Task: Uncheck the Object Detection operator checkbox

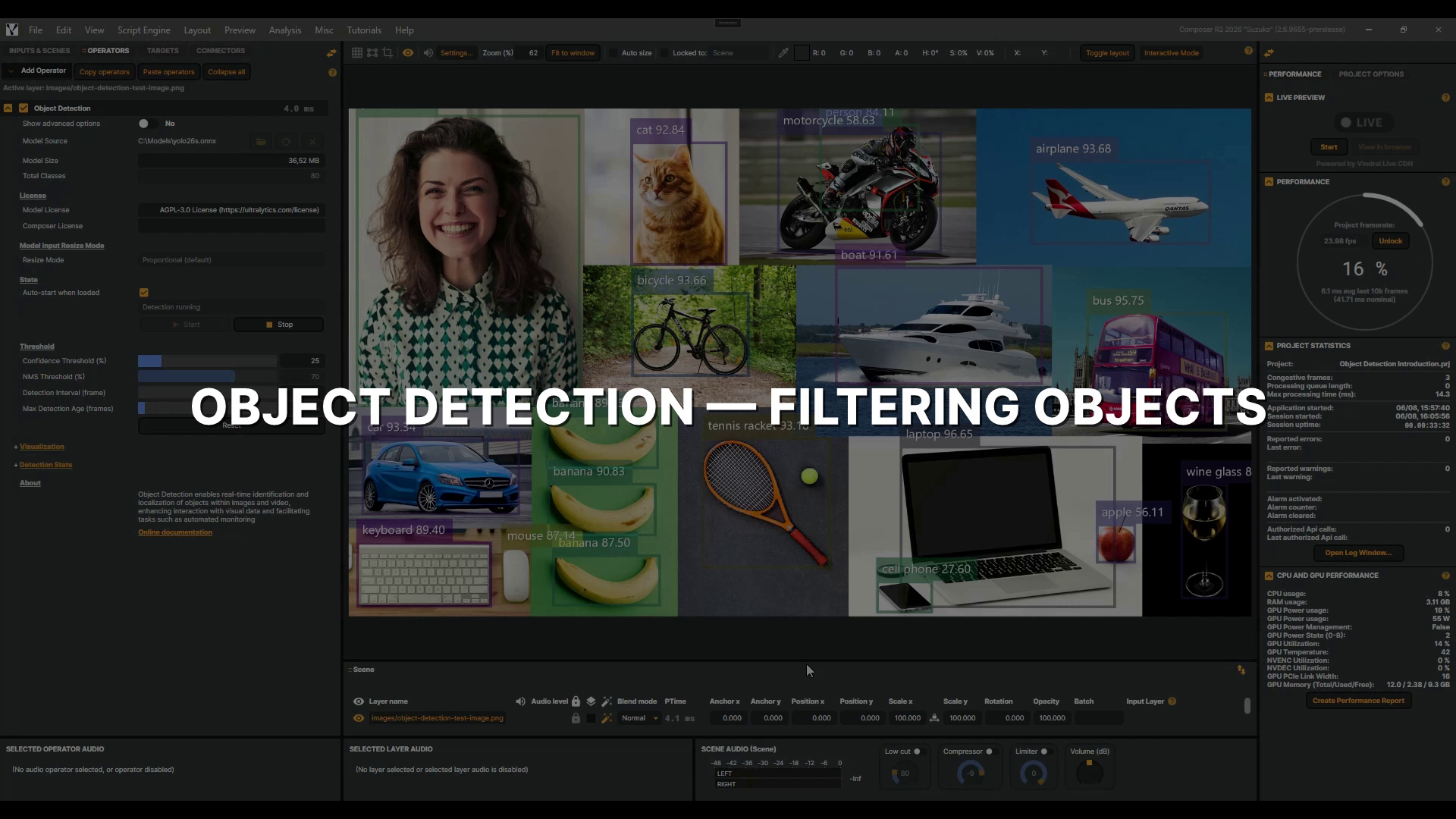Action: tap(24, 108)
